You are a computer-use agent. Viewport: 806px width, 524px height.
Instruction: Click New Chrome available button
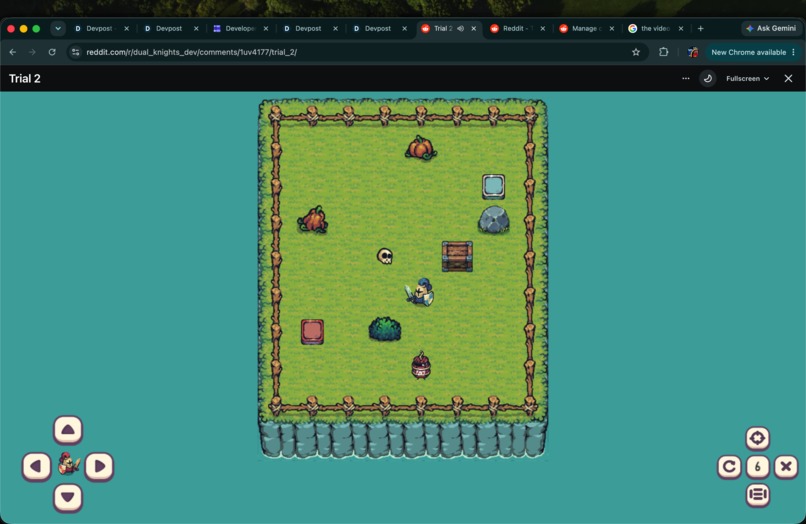(x=748, y=52)
